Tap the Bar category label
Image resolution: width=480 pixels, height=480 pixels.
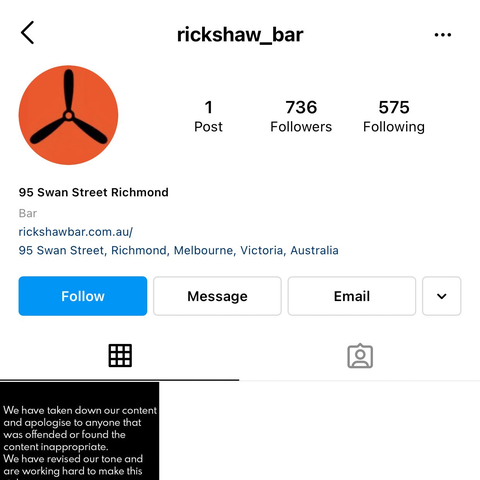[x=28, y=213]
